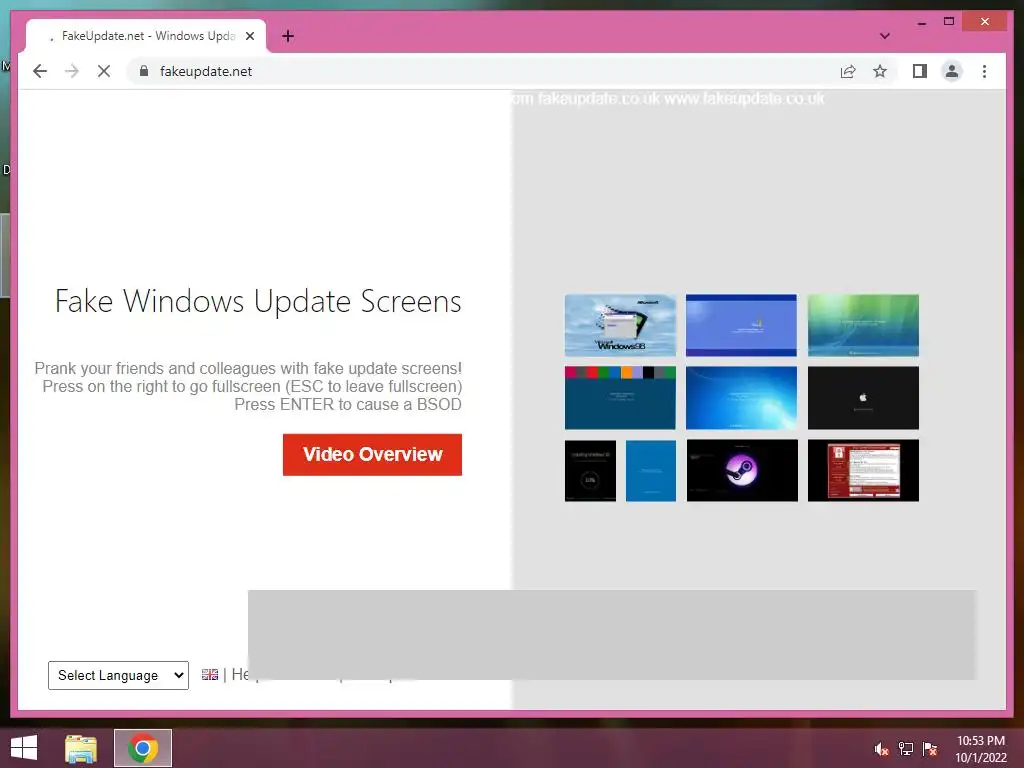Open the Select Language dropdown

[118, 675]
